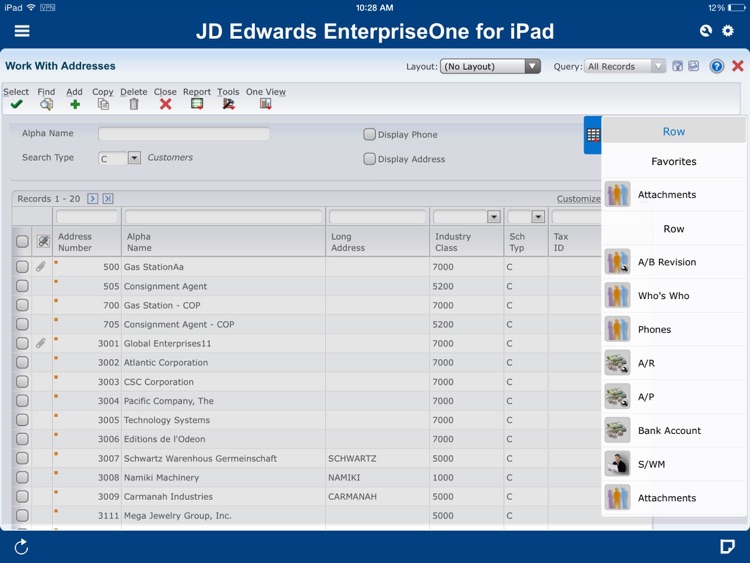This screenshot has width=750, height=563.
Task: Open Attachments under Favorites
Action: tap(673, 194)
